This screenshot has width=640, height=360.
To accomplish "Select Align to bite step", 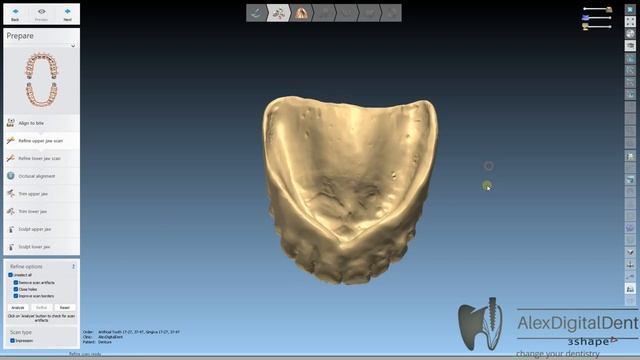I will (42, 123).
